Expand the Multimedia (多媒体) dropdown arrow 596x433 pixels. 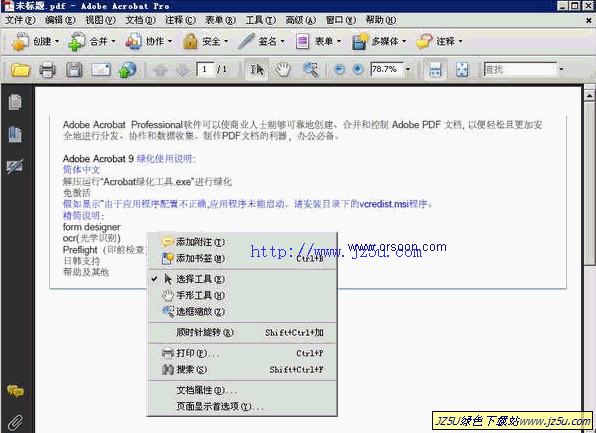[404, 41]
